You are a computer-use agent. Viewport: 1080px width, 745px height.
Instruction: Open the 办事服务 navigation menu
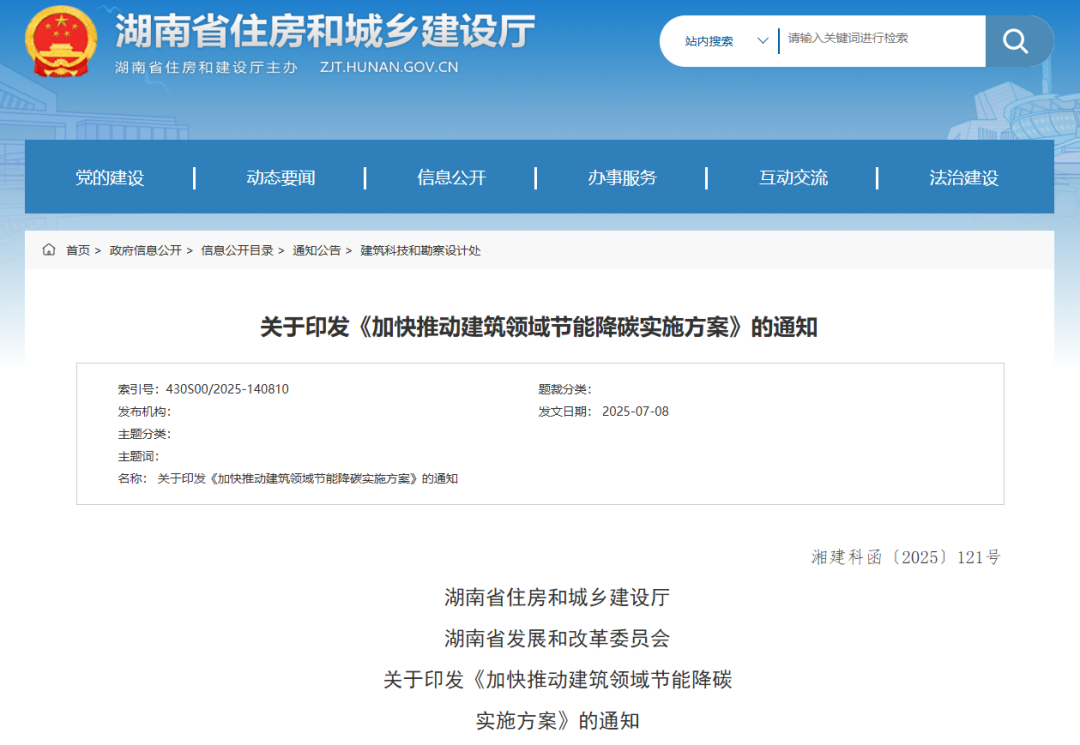pos(620,177)
